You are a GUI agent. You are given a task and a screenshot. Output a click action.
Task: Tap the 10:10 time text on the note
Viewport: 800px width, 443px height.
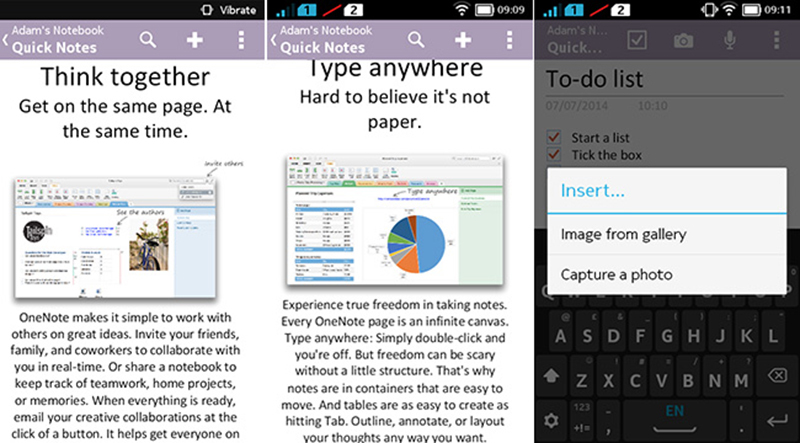click(652, 106)
